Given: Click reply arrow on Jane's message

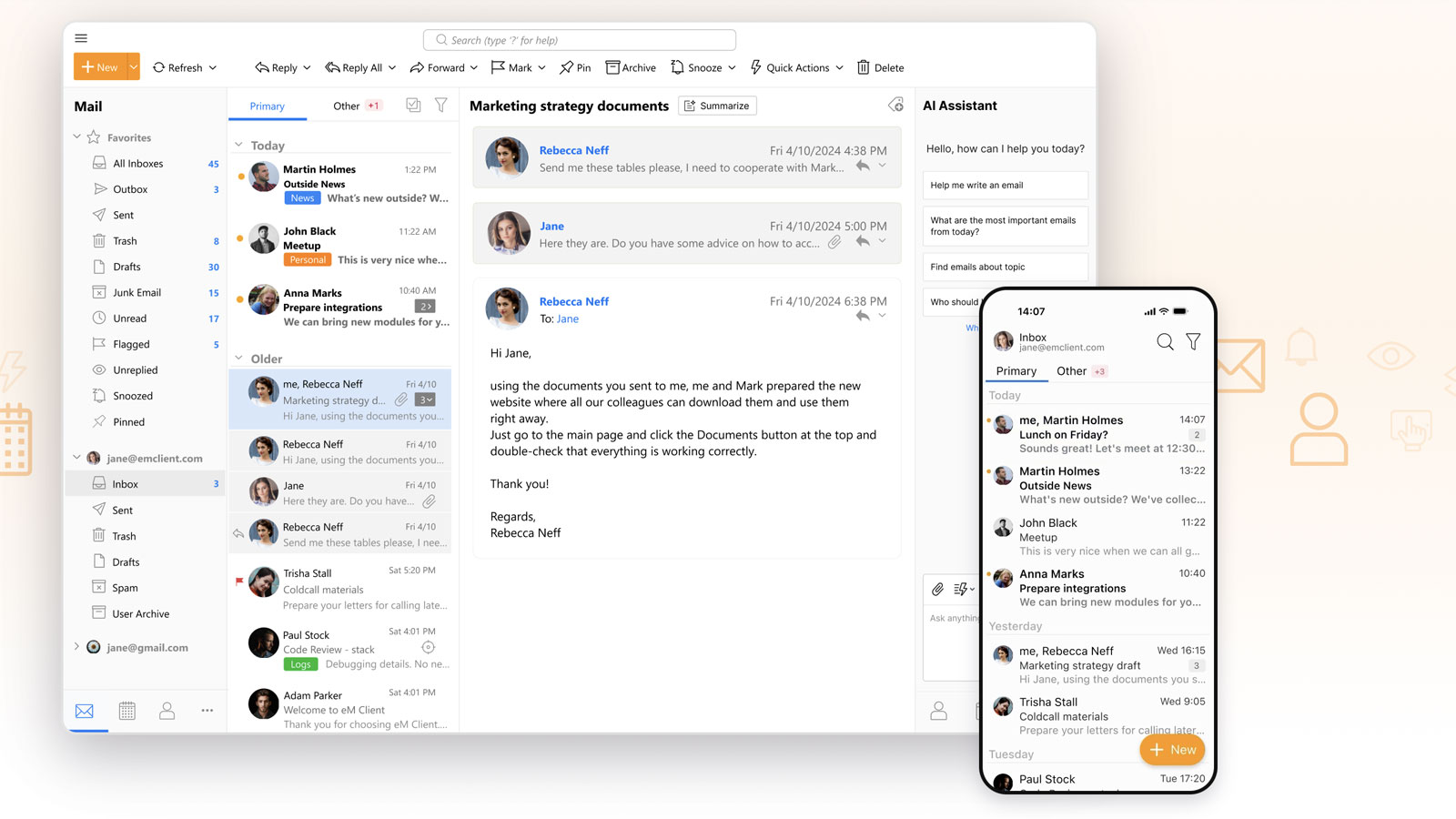Looking at the screenshot, I should [863, 241].
